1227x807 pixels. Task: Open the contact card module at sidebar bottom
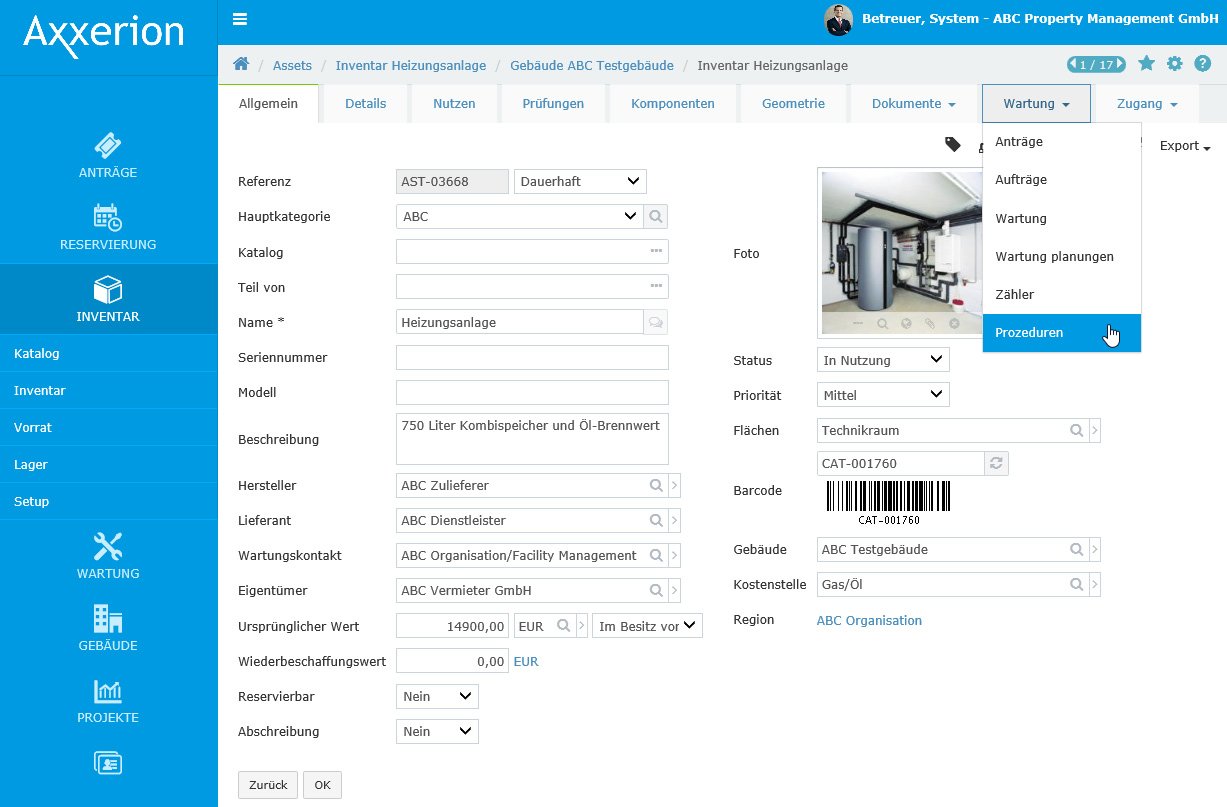[x=108, y=763]
